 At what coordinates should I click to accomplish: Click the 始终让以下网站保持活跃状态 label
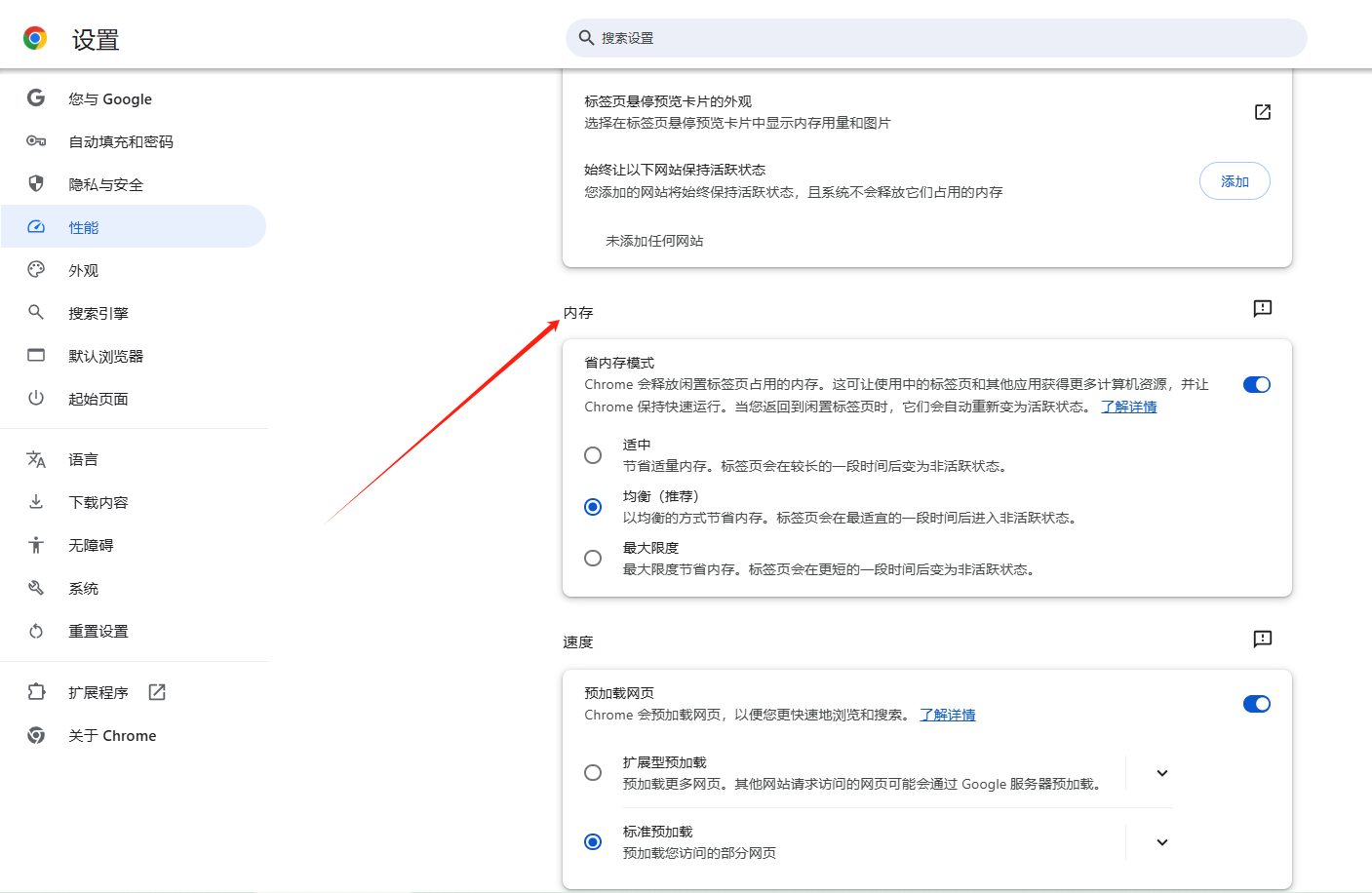tap(675, 170)
